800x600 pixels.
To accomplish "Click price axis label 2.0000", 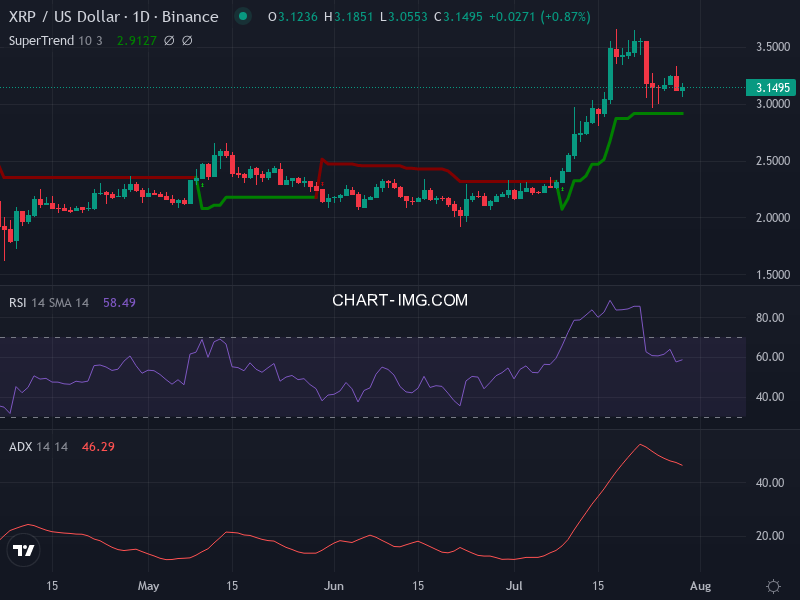I will [773, 218].
